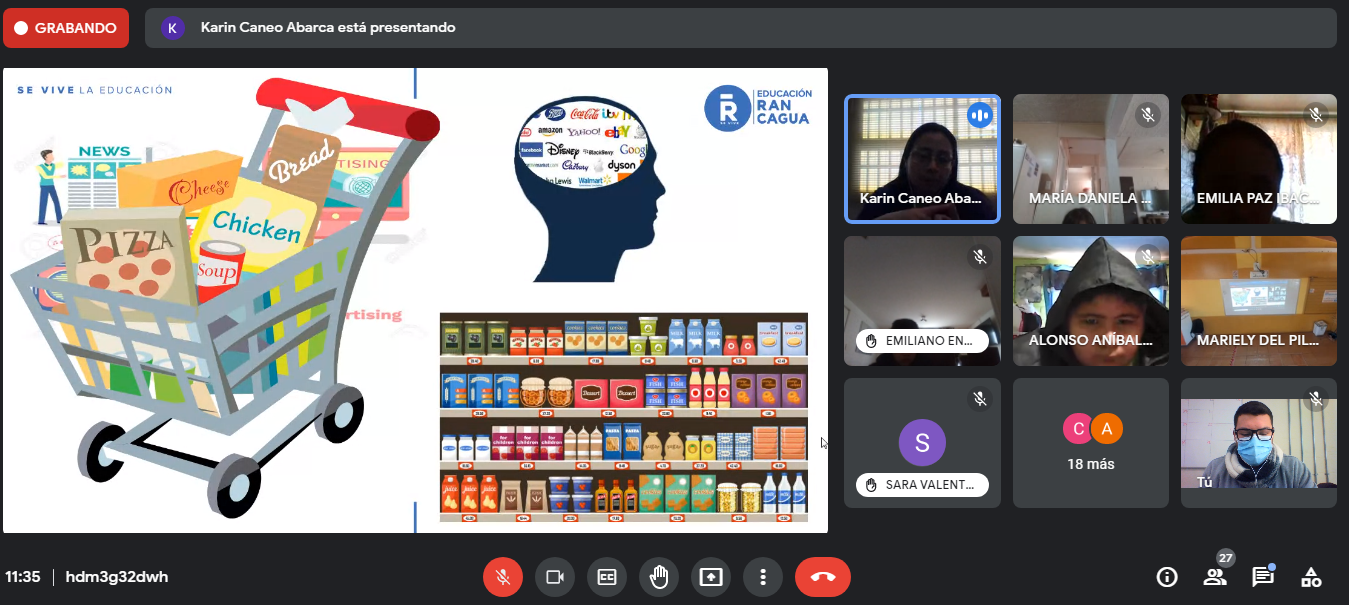Click muted mic icon on ALONSO ANÍBAL tile
This screenshot has height=605, width=1349.
(1148, 257)
